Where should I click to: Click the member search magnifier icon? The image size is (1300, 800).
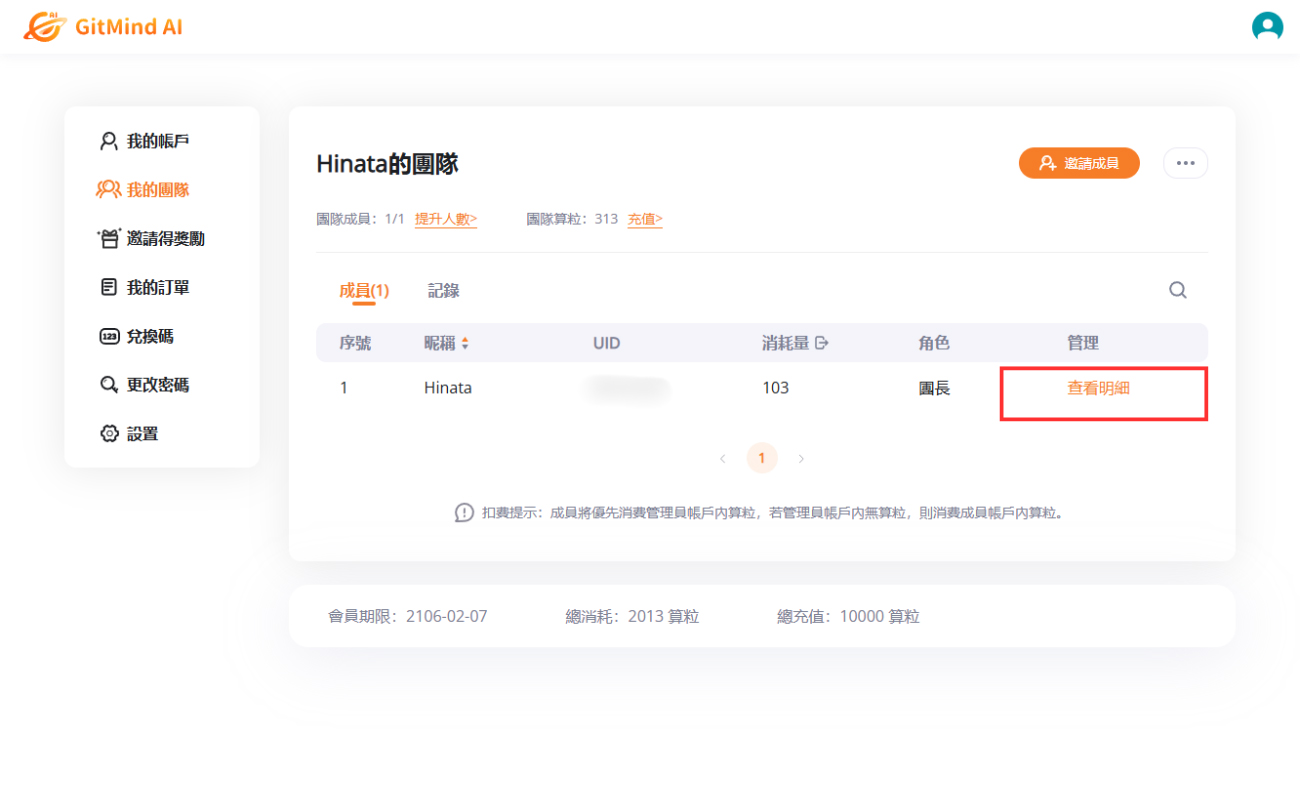(1178, 290)
